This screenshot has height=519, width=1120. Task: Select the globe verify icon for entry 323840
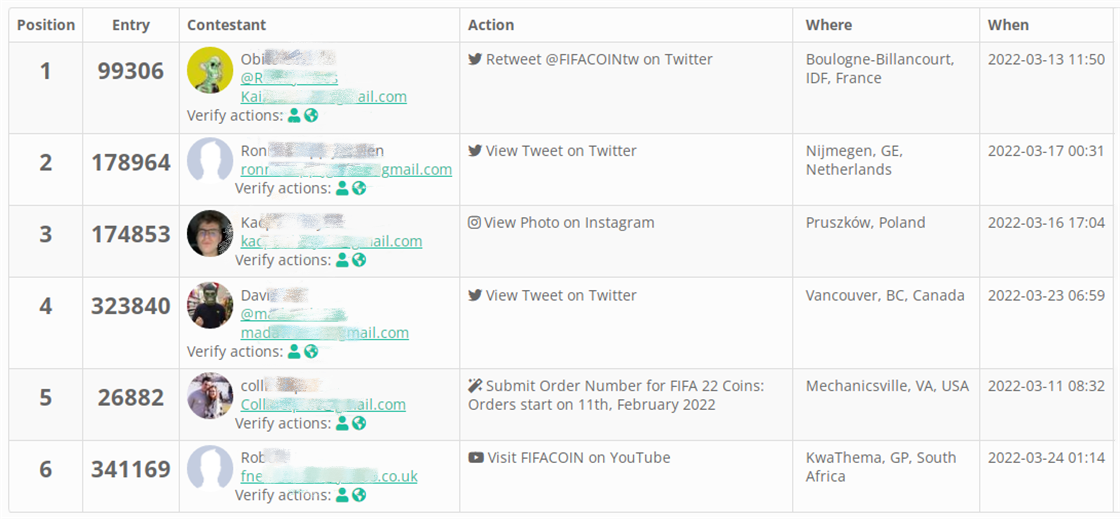click(x=311, y=351)
